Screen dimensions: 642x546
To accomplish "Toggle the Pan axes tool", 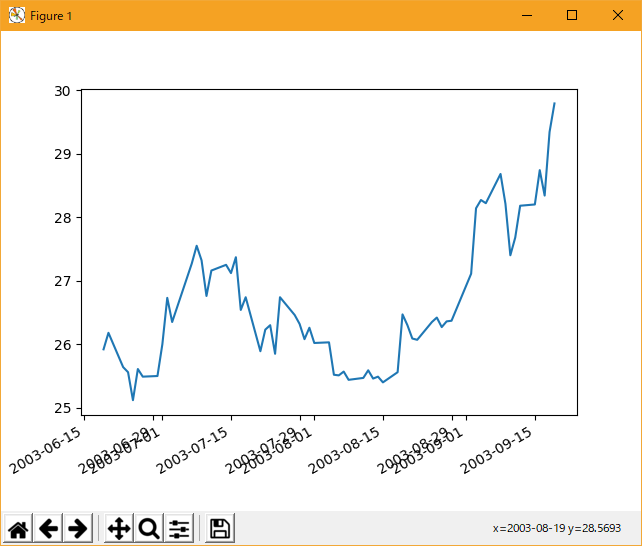I will 118,528.
